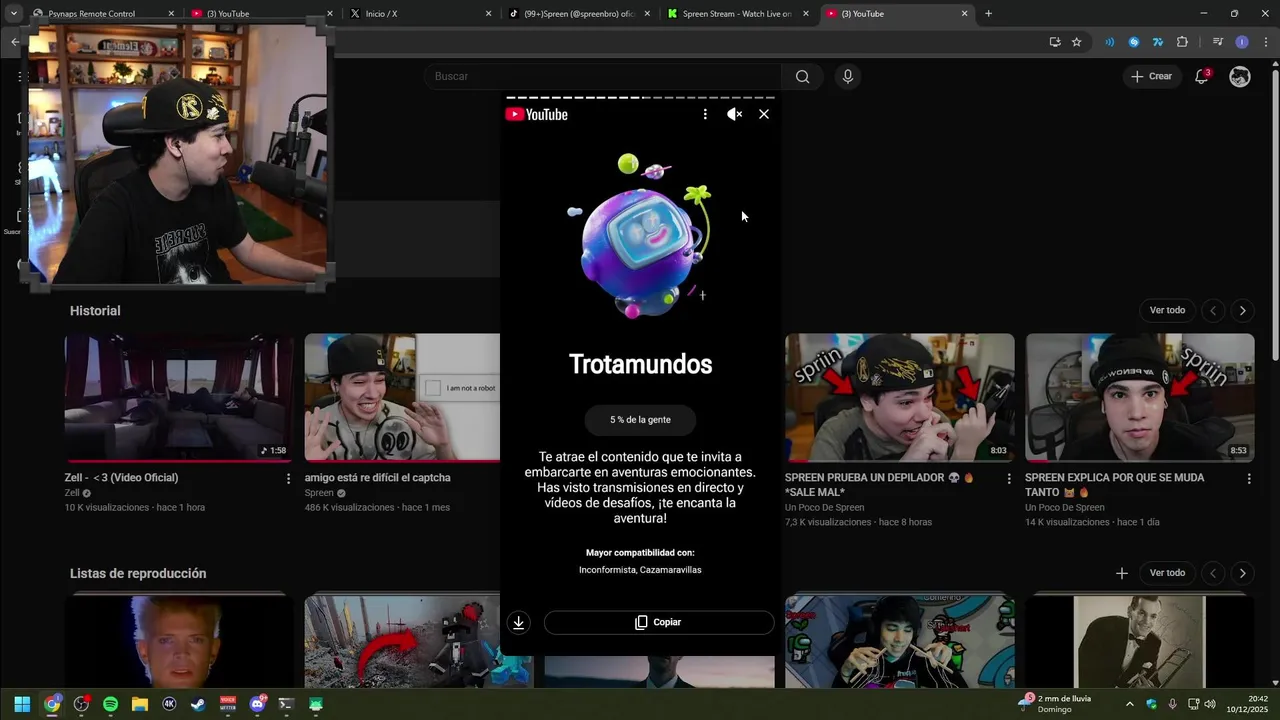The width and height of the screenshot is (1280, 720).
Task: Open the Recap story three-dot options menu
Action: [x=705, y=114]
